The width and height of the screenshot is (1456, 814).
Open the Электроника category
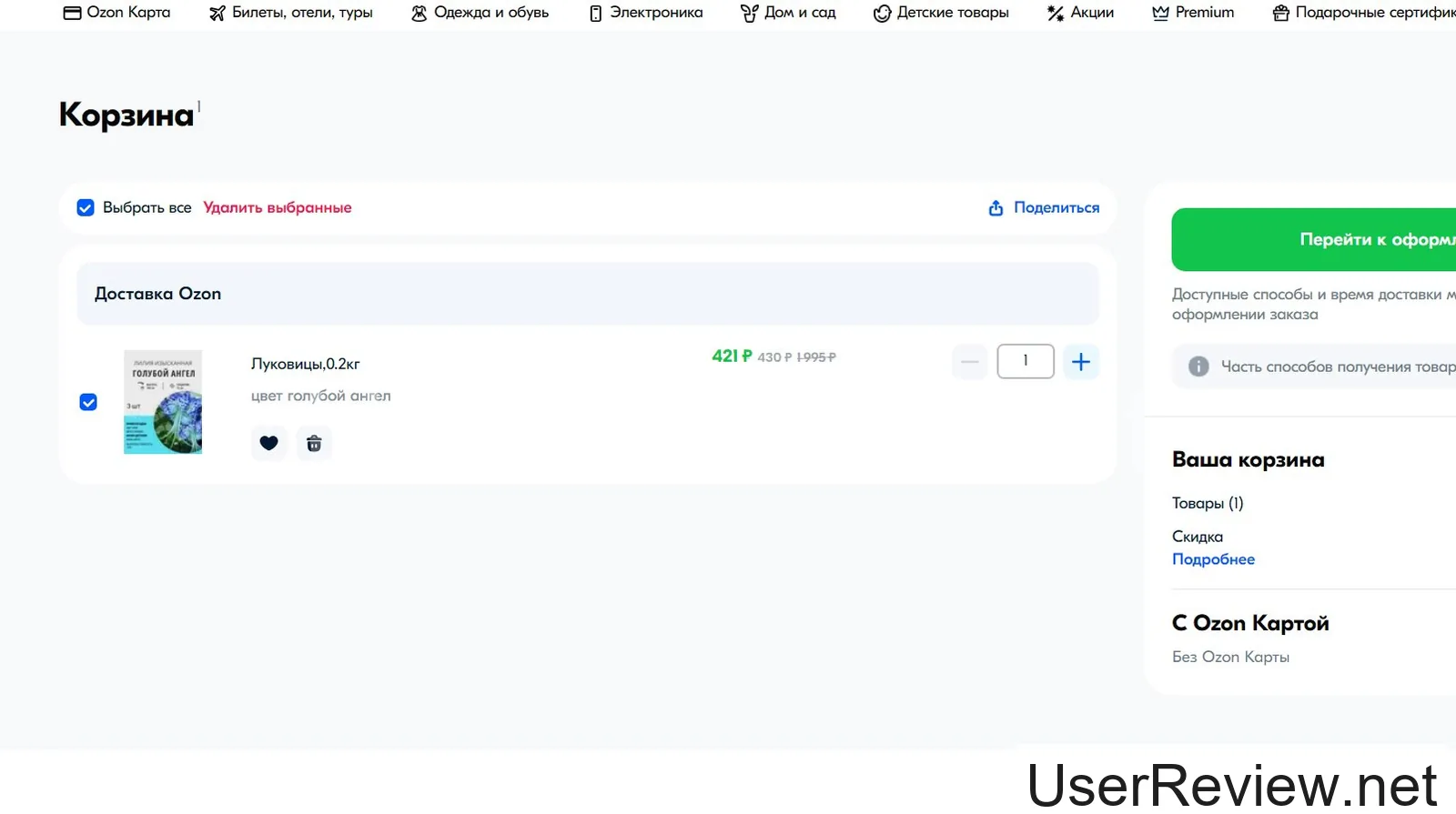coord(646,13)
